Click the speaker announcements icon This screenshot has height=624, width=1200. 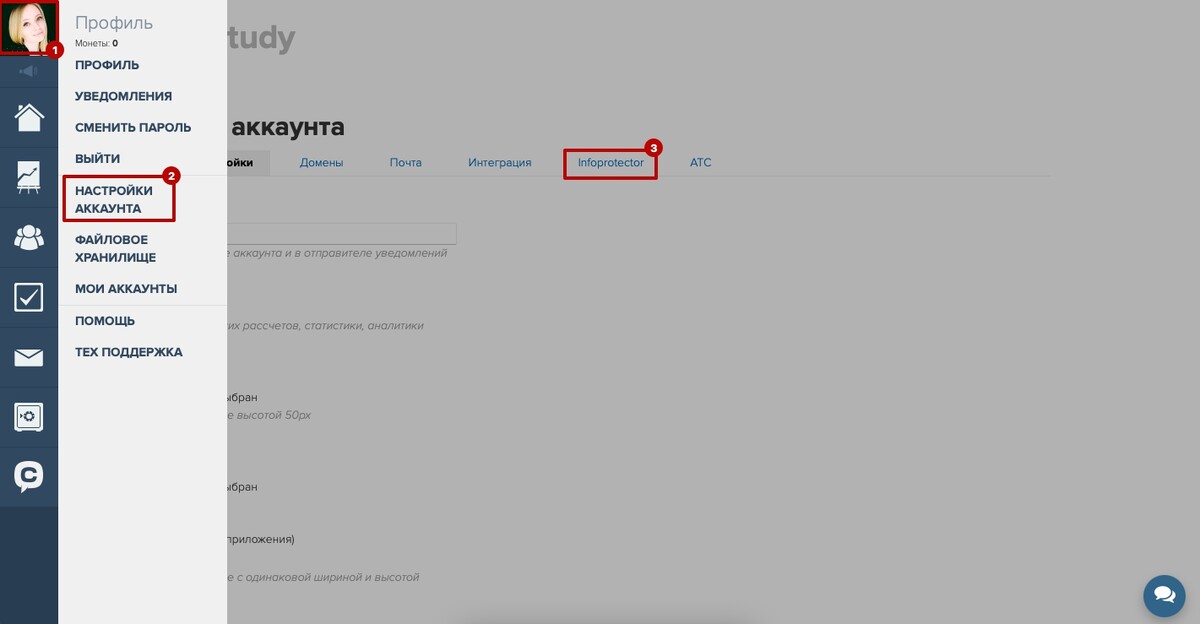click(29, 71)
